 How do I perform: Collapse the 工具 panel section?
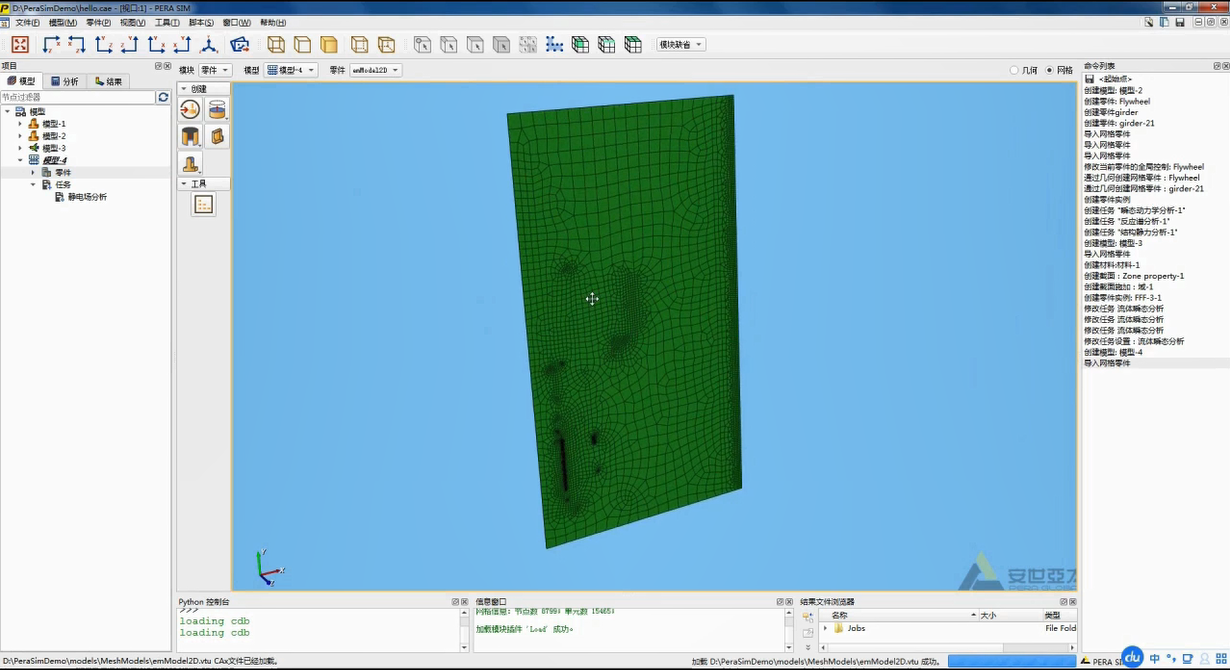184,184
